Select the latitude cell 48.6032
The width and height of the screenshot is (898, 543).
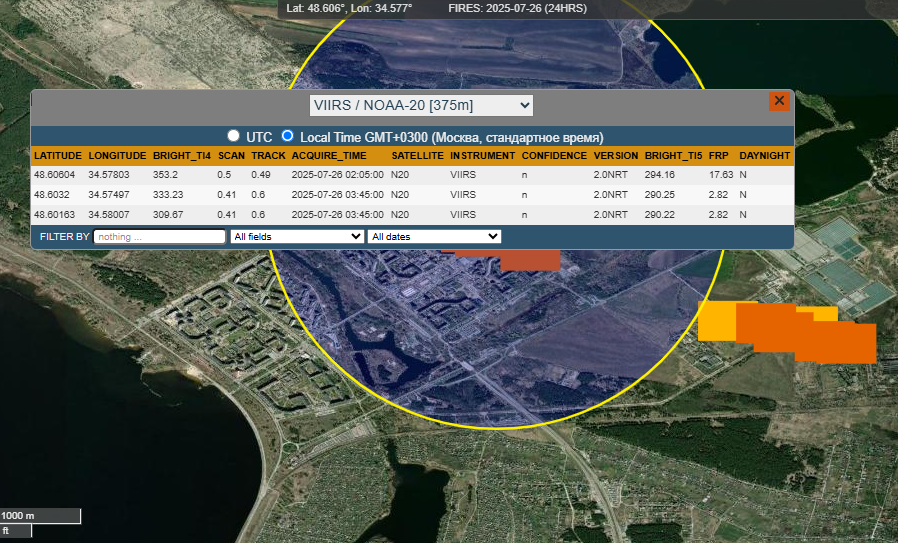(52, 195)
